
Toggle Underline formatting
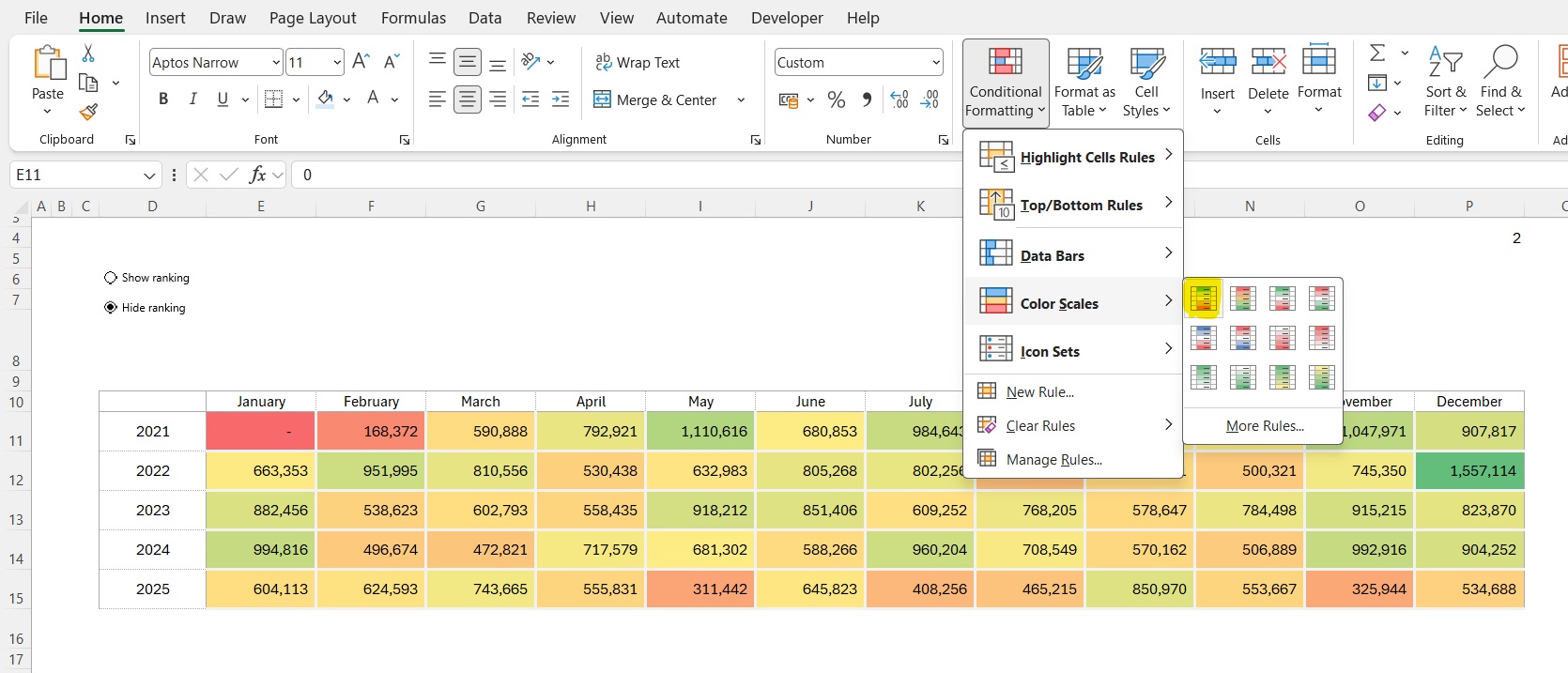223,99
